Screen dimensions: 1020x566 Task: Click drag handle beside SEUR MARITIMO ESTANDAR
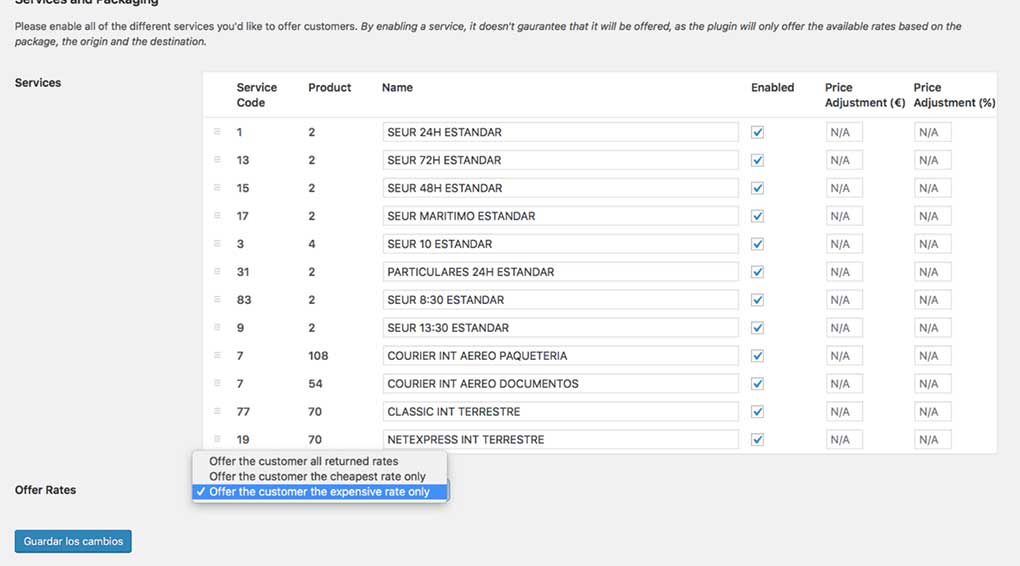tap(217, 215)
